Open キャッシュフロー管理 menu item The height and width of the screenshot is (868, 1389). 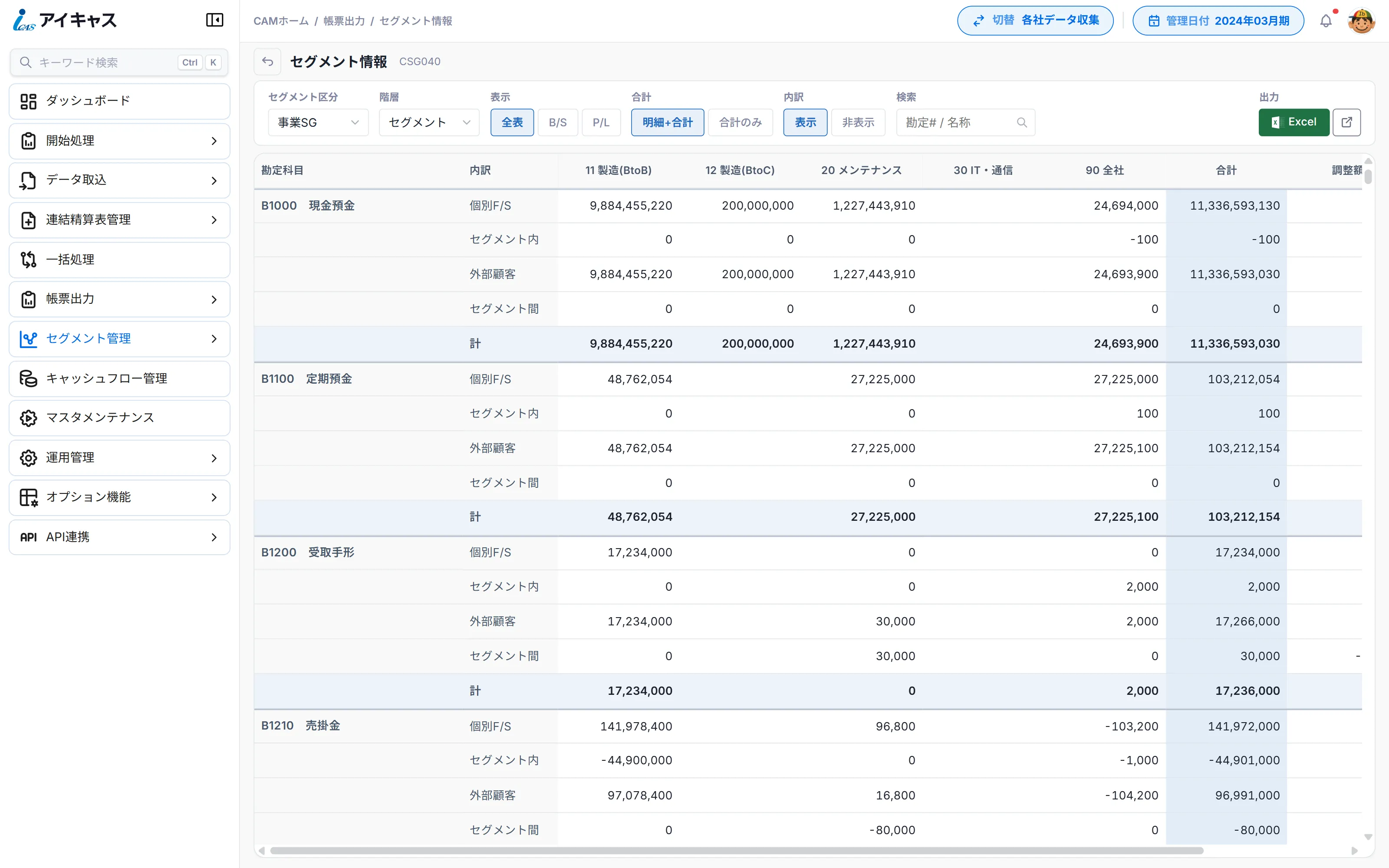(x=119, y=378)
